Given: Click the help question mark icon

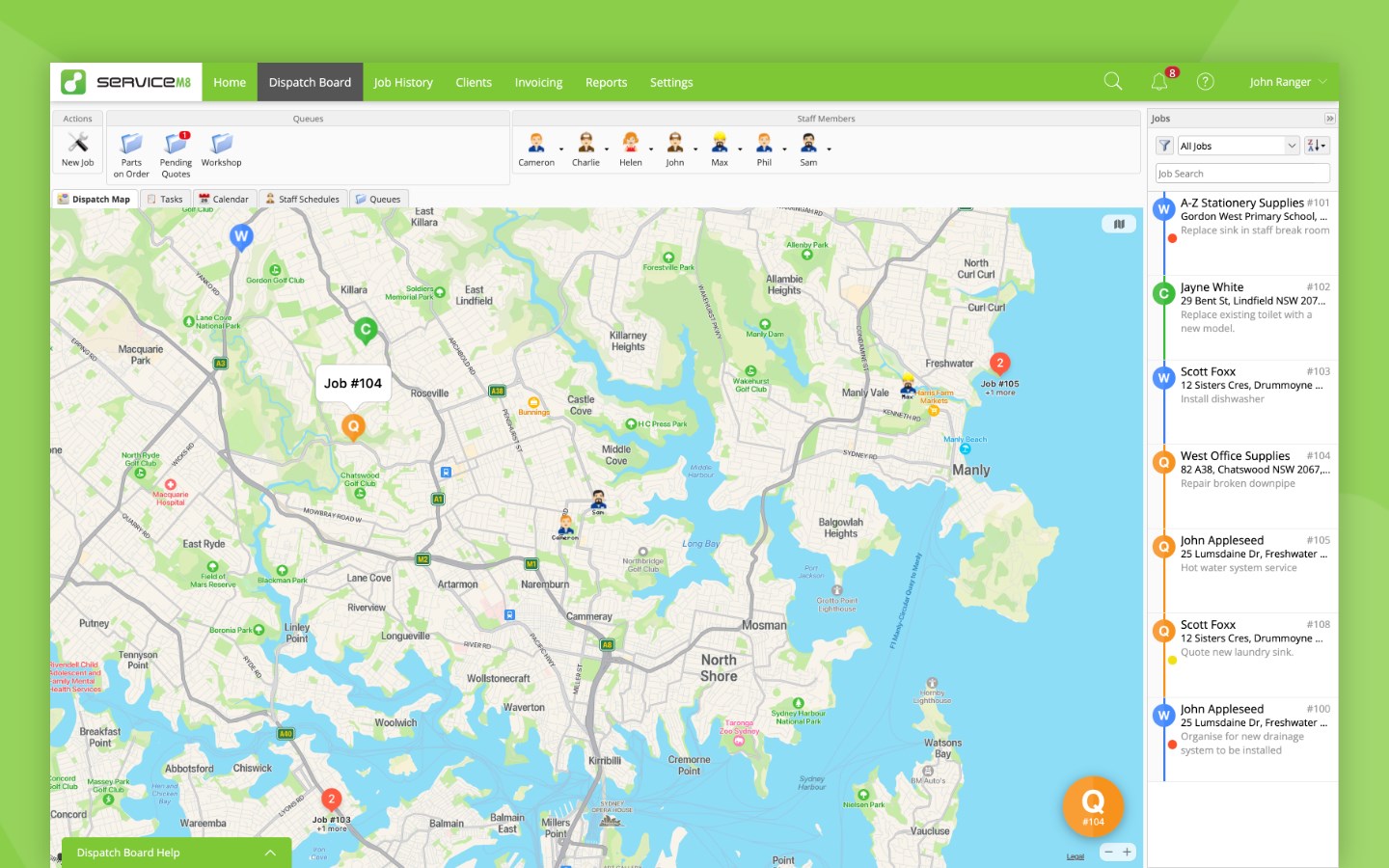Looking at the screenshot, I should (x=1206, y=82).
